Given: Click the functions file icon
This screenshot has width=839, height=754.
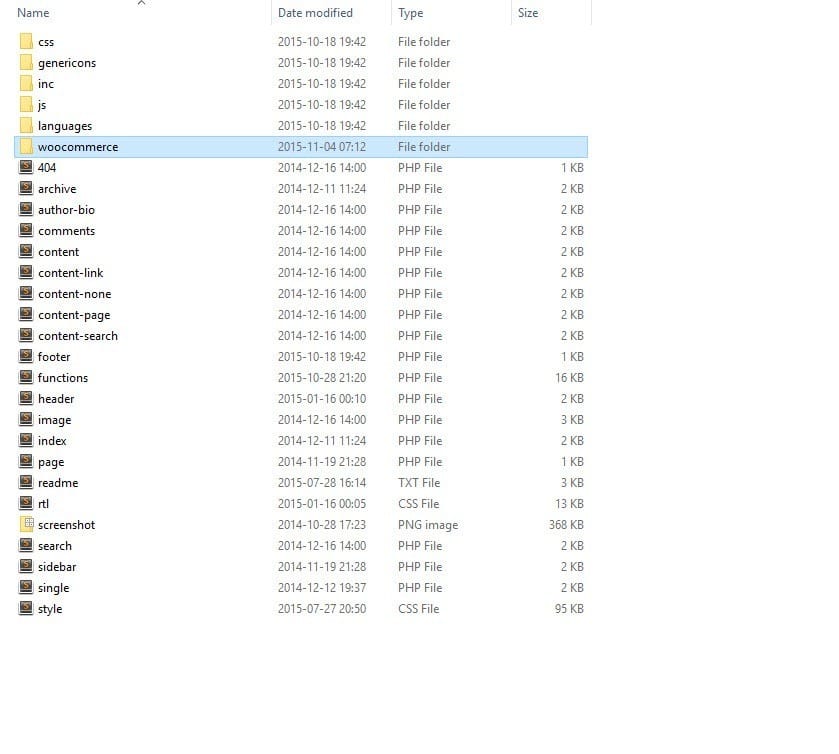Looking at the screenshot, I should 26,377.
